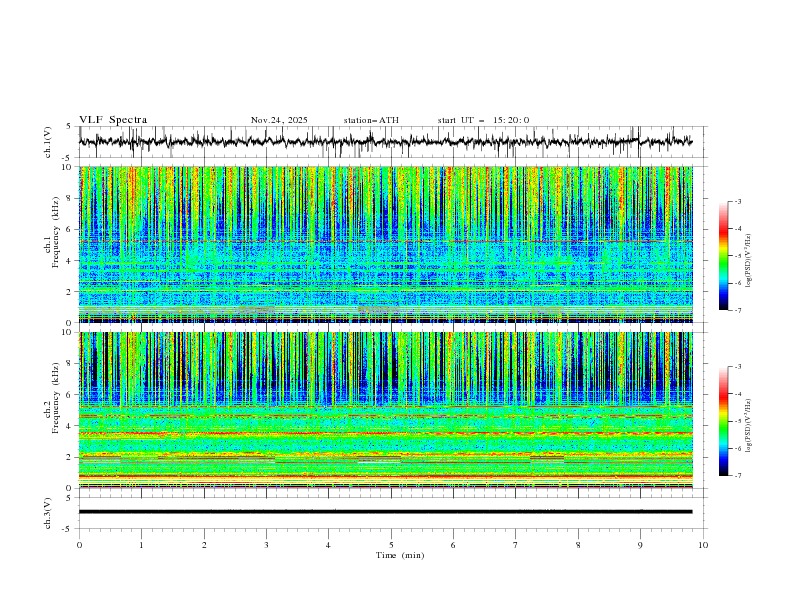Select the "ch.1 Frequency (kHz)" axis label
Screen dimensions: 792x612
(x=52, y=232)
